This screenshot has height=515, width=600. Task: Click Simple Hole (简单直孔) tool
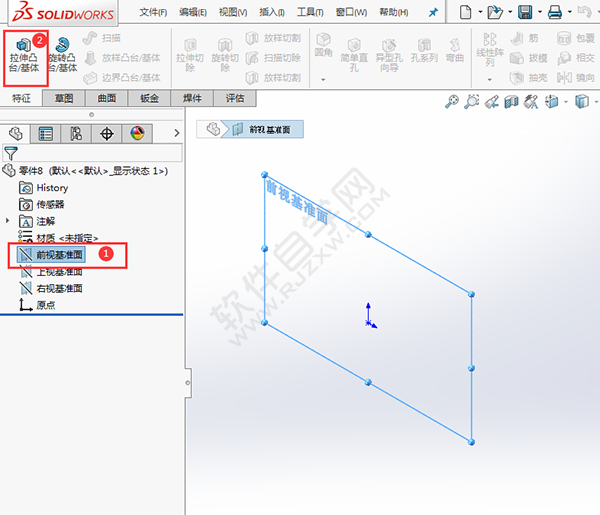coord(354,55)
